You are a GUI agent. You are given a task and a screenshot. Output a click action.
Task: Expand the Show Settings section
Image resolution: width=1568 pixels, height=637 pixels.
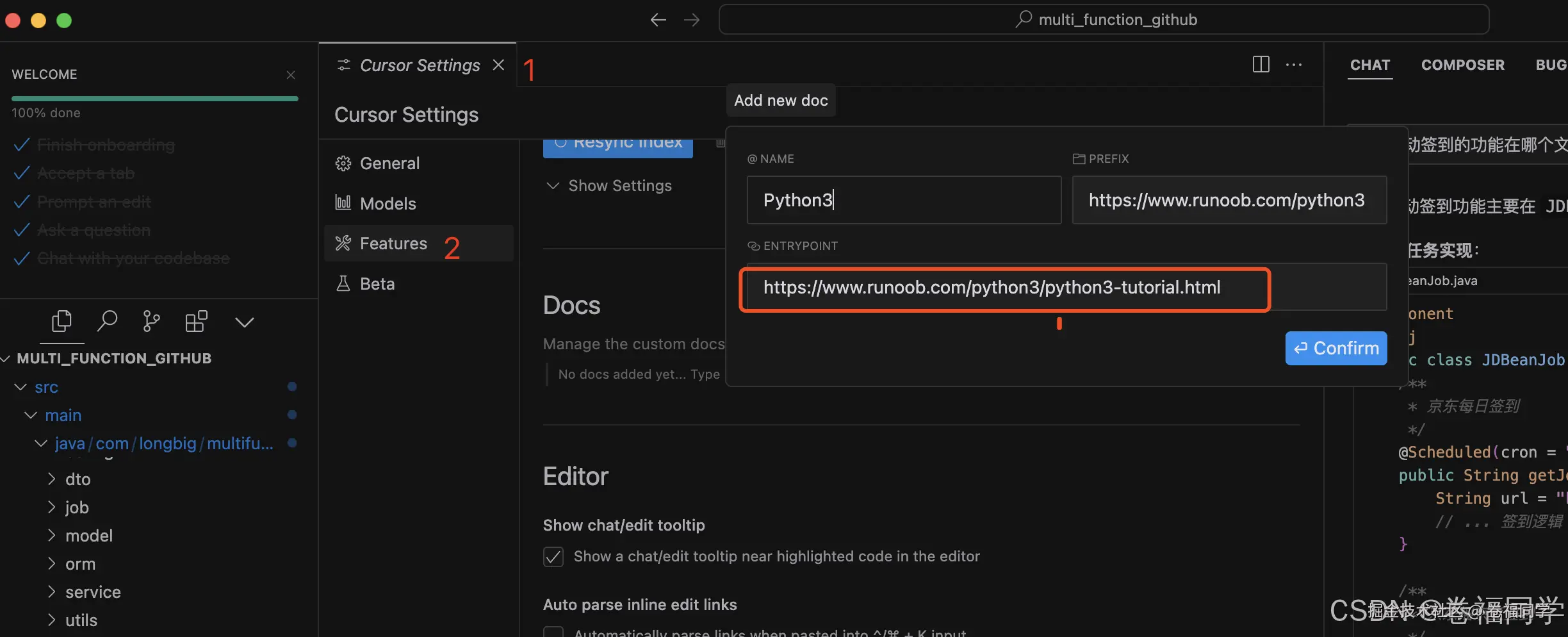608,186
